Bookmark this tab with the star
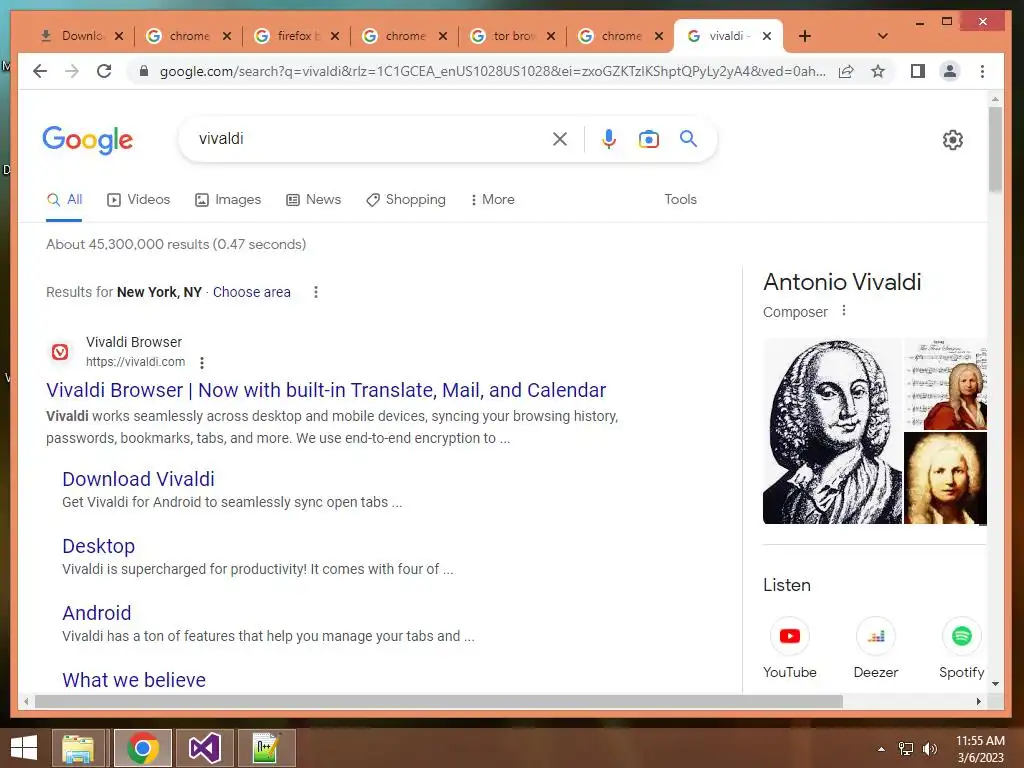This screenshot has height=768, width=1024. click(x=878, y=71)
